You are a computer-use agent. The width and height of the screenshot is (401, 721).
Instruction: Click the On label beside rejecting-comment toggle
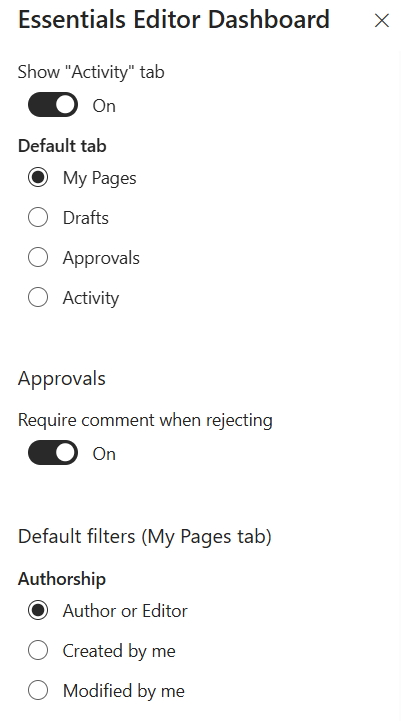pos(104,454)
